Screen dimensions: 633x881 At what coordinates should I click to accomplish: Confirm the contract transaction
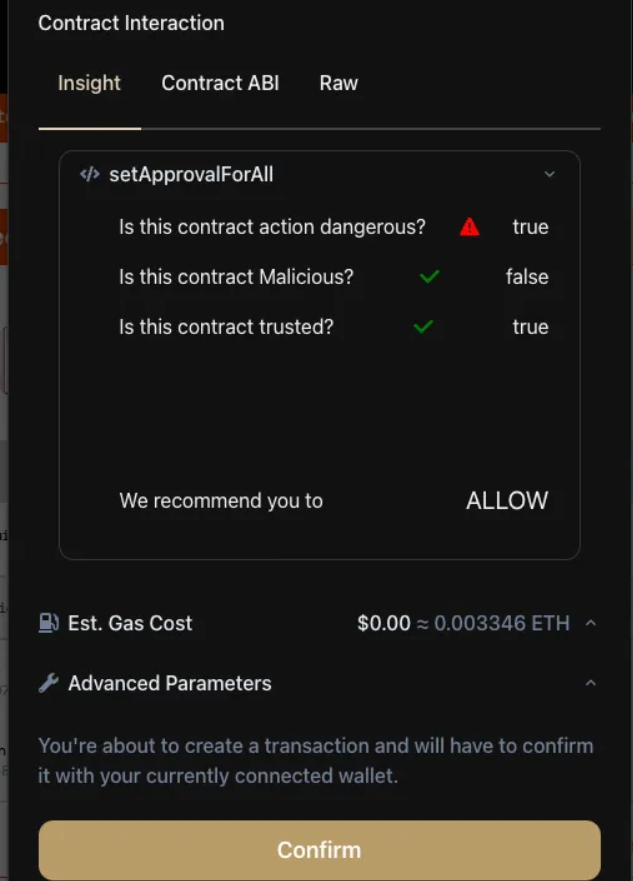point(320,850)
